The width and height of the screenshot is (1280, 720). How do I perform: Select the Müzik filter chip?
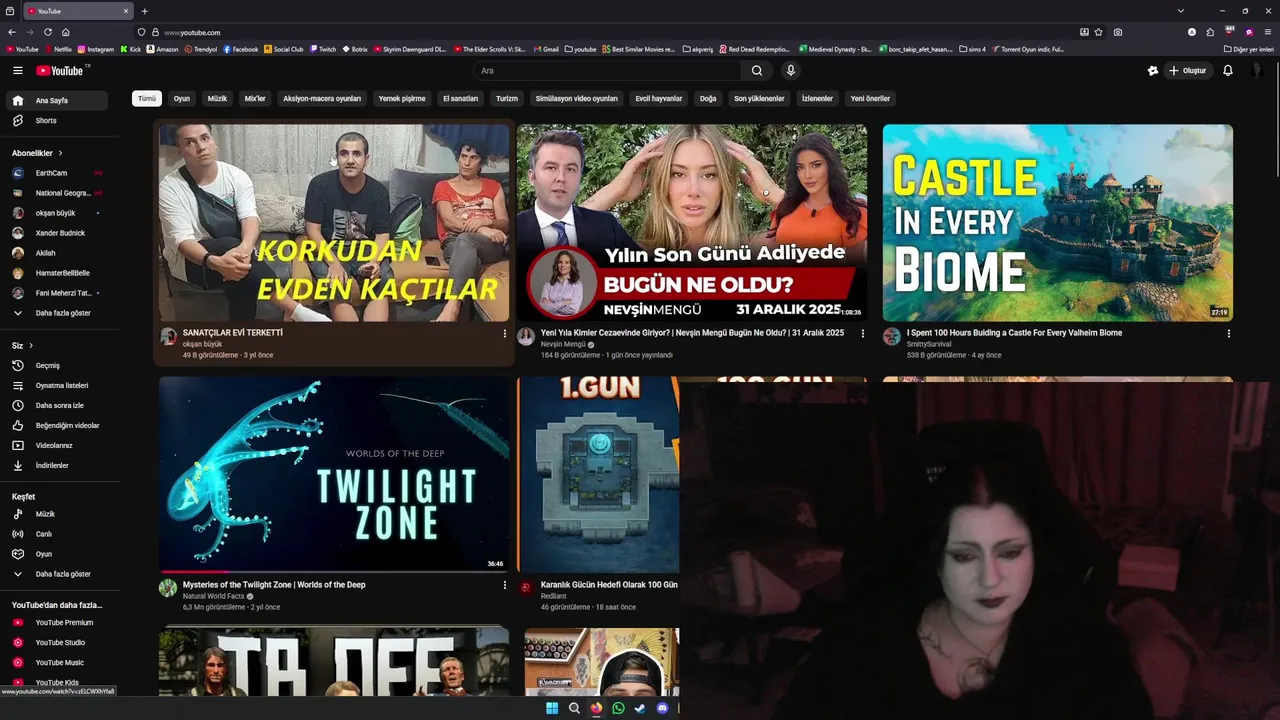[217, 98]
